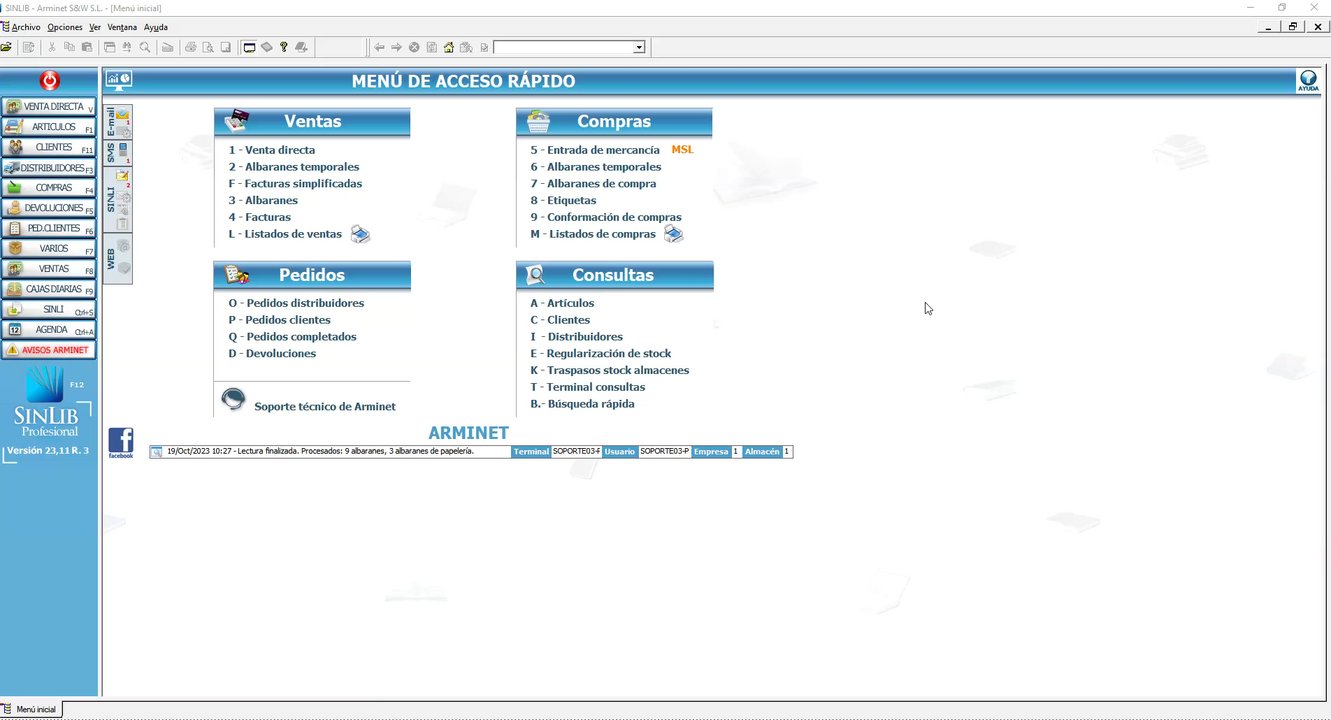Viewport: 1331px width, 720px height.
Task: Click the AVISOS ARMINET button
Action: (x=49, y=350)
